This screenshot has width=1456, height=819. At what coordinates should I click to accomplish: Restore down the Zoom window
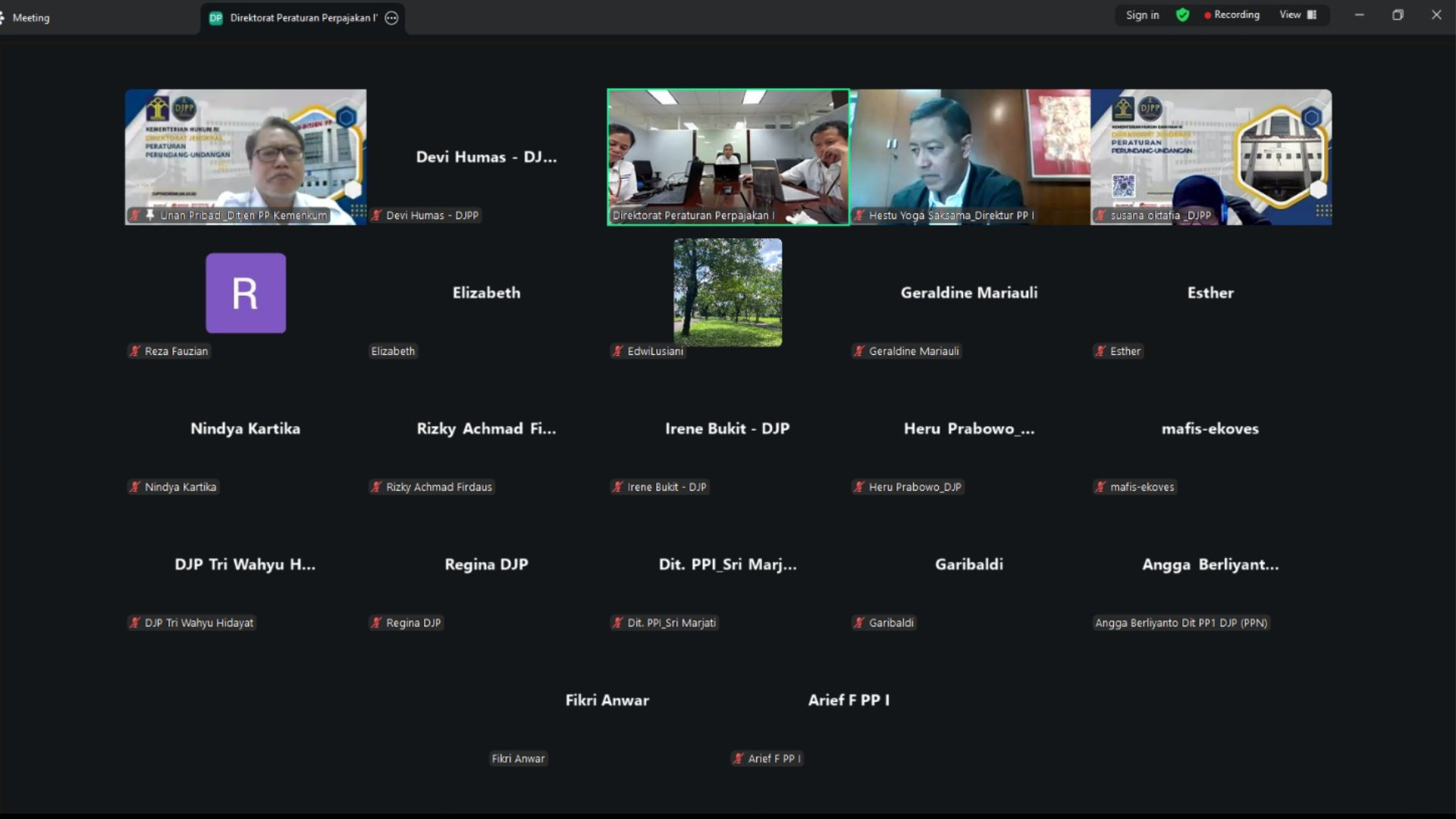tap(1398, 14)
